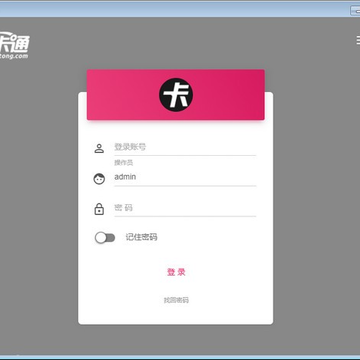Click the 卡通 site logo at top left
This screenshot has height=360, width=360.
[x=14, y=46]
